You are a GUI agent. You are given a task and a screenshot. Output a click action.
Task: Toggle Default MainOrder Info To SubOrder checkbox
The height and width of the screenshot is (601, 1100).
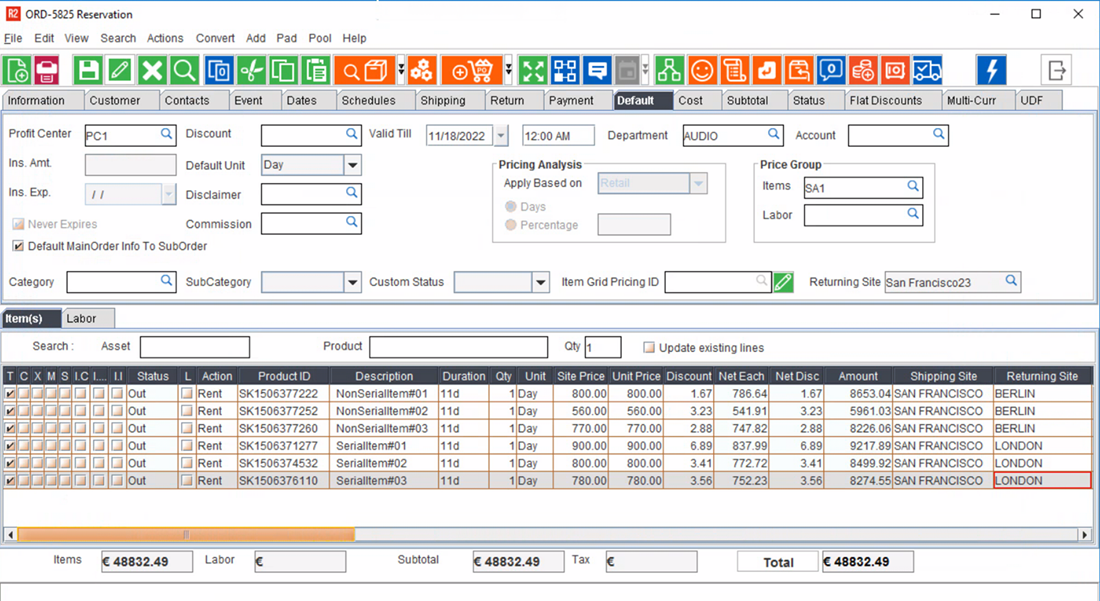tap(18, 246)
